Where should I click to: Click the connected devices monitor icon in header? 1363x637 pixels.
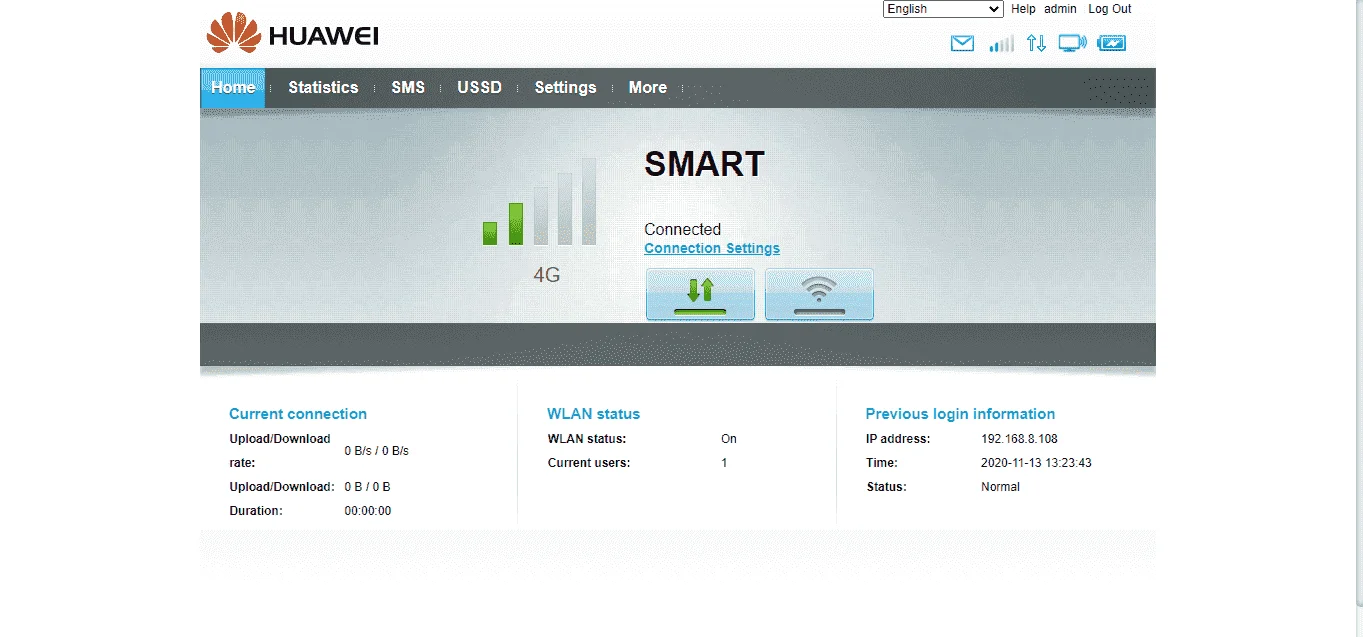pyautogui.click(x=1072, y=43)
